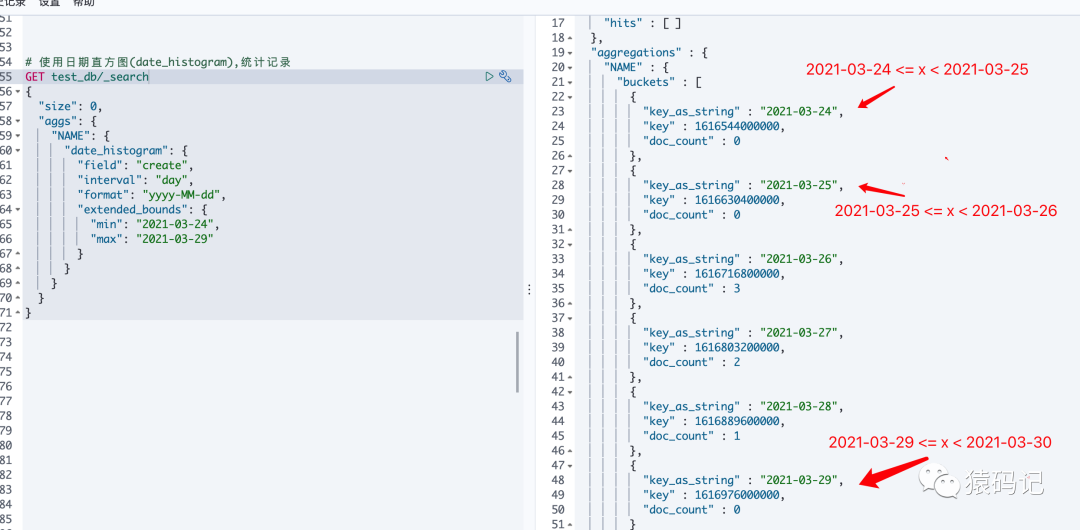Click the "hits" : [ ] response line
This screenshot has height=530, width=1080.
point(642,23)
